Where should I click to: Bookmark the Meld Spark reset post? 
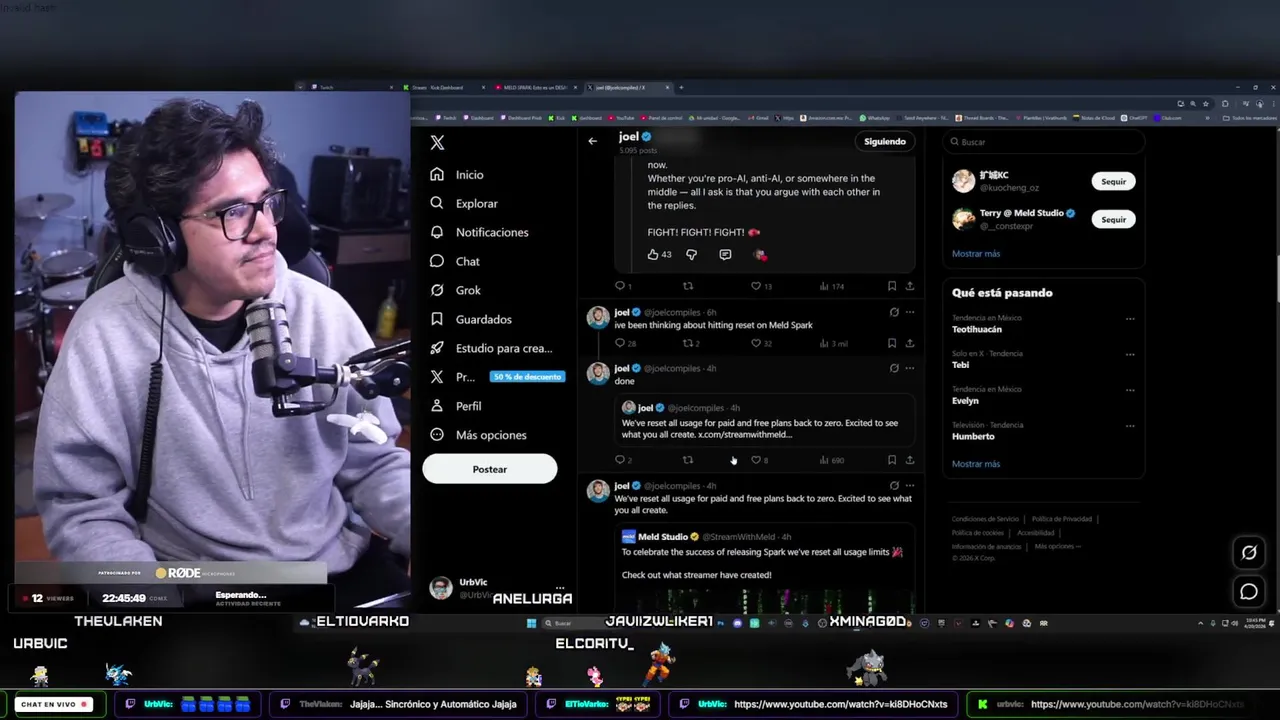pyautogui.click(x=892, y=343)
